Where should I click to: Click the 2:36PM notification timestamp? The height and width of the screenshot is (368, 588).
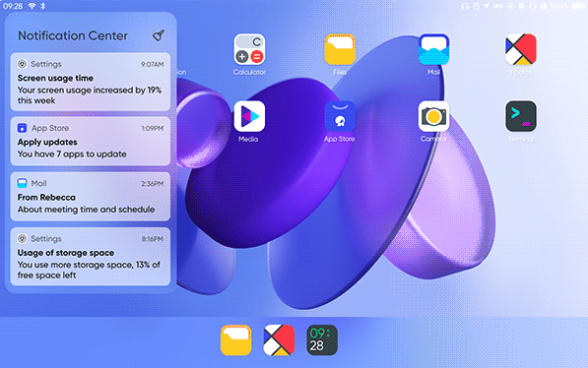click(x=152, y=184)
